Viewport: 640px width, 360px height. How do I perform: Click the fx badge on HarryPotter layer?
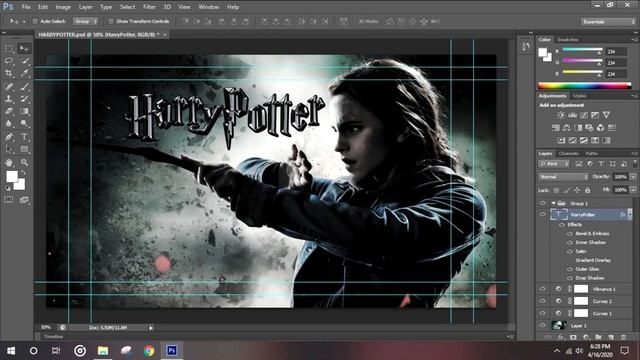tap(623, 214)
